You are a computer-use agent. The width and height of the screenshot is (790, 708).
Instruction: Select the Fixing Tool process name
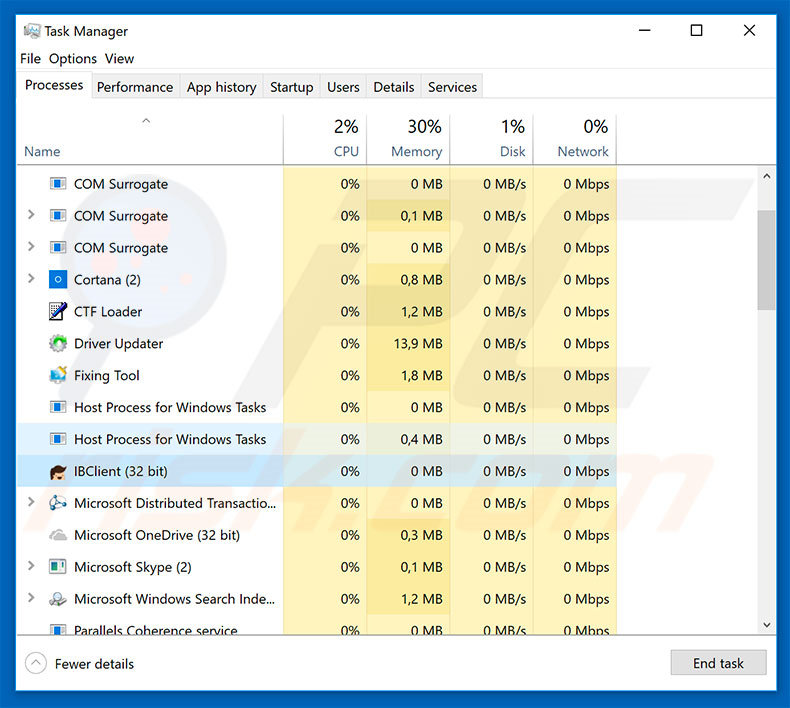pos(107,375)
